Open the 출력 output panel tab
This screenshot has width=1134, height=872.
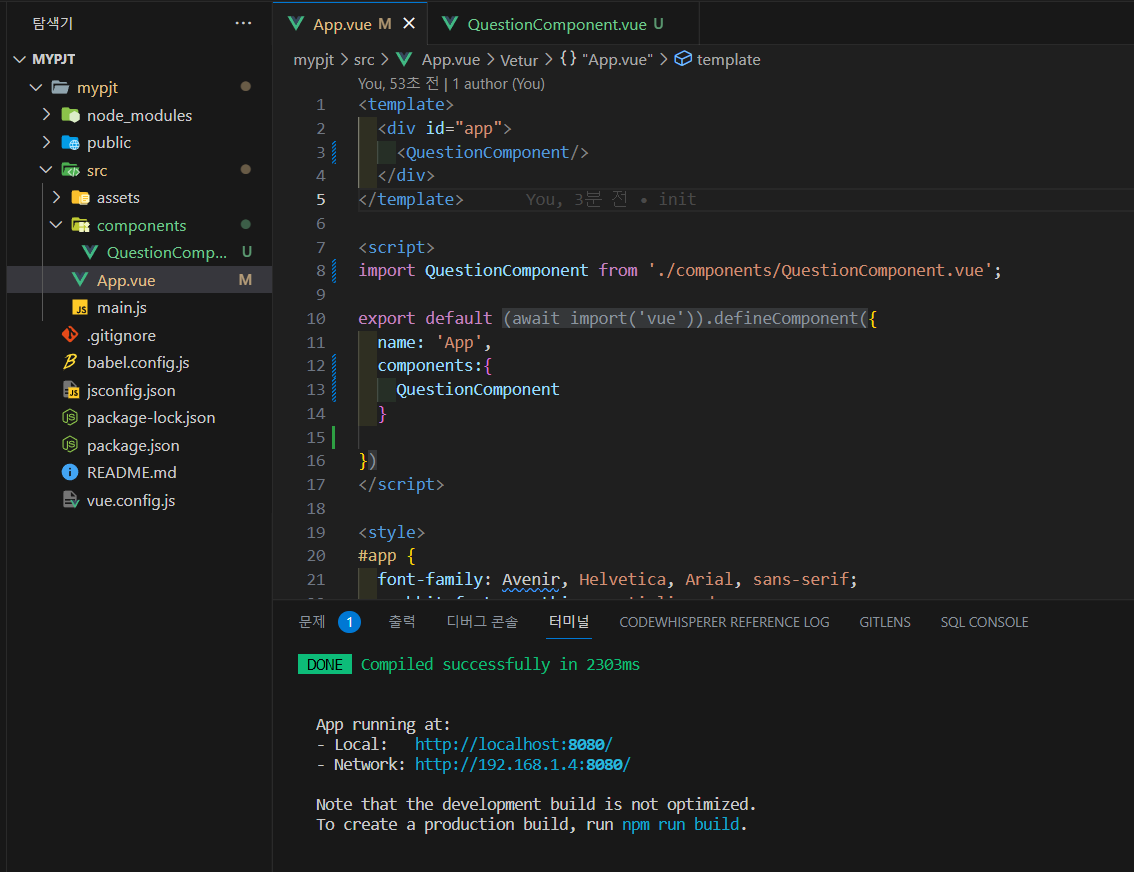coord(402,621)
